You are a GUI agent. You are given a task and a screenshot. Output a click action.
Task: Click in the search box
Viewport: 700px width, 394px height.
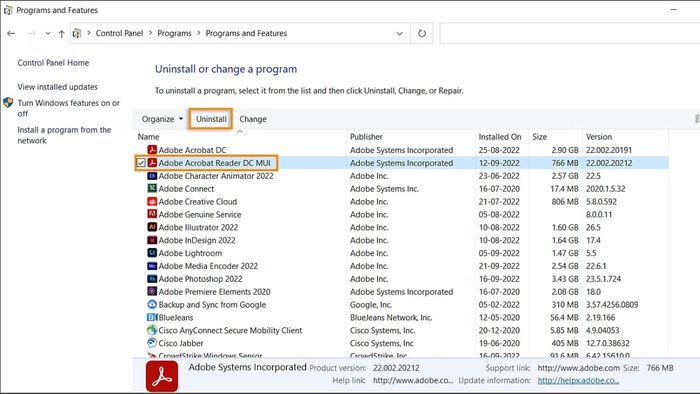[569, 33]
